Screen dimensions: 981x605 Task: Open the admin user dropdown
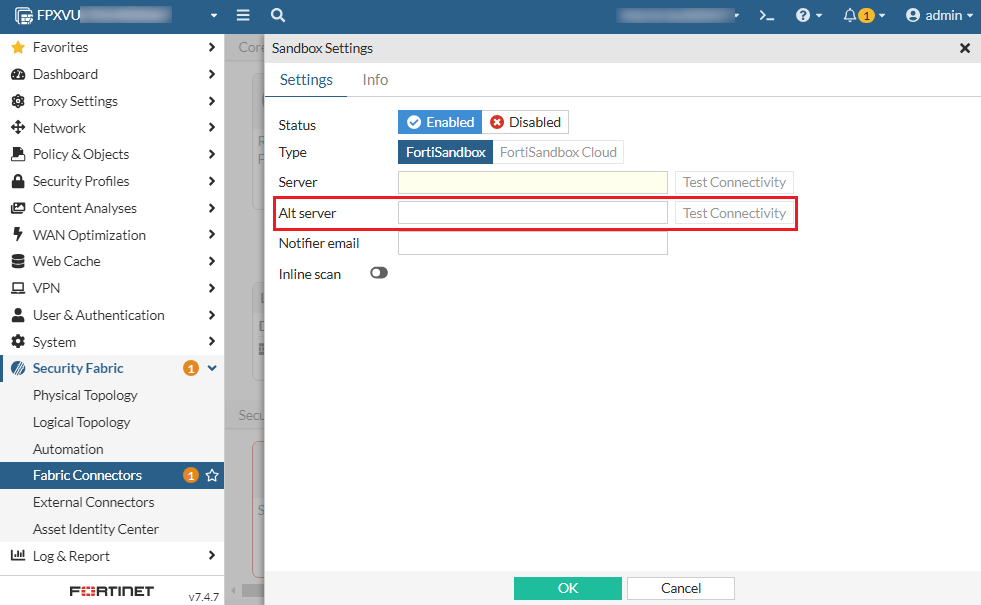click(939, 15)
